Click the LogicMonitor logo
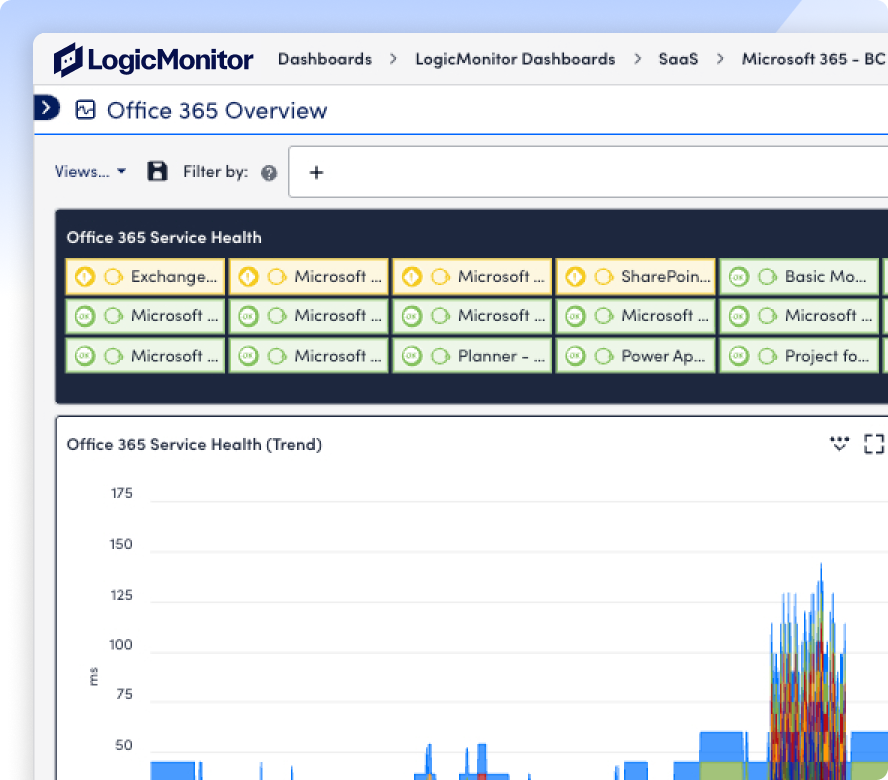This screenshot has width=888, height=780. pyautogui.click(x=153, y=59)
